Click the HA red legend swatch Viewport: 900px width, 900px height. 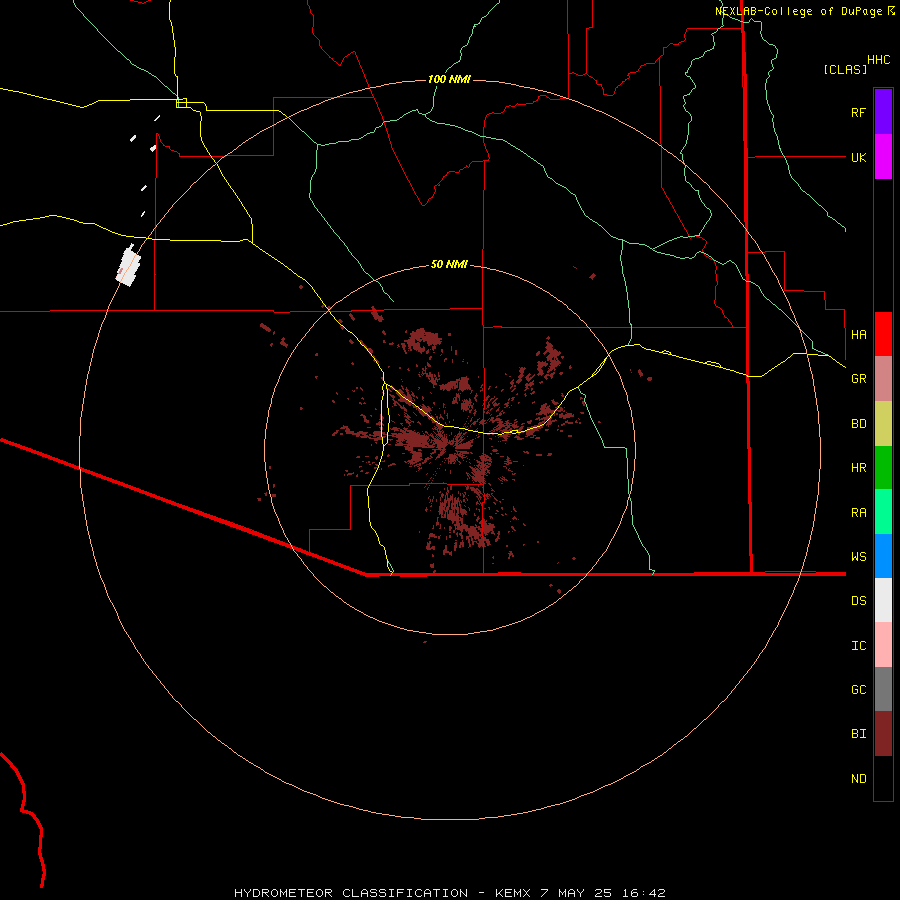click(883, 334)
